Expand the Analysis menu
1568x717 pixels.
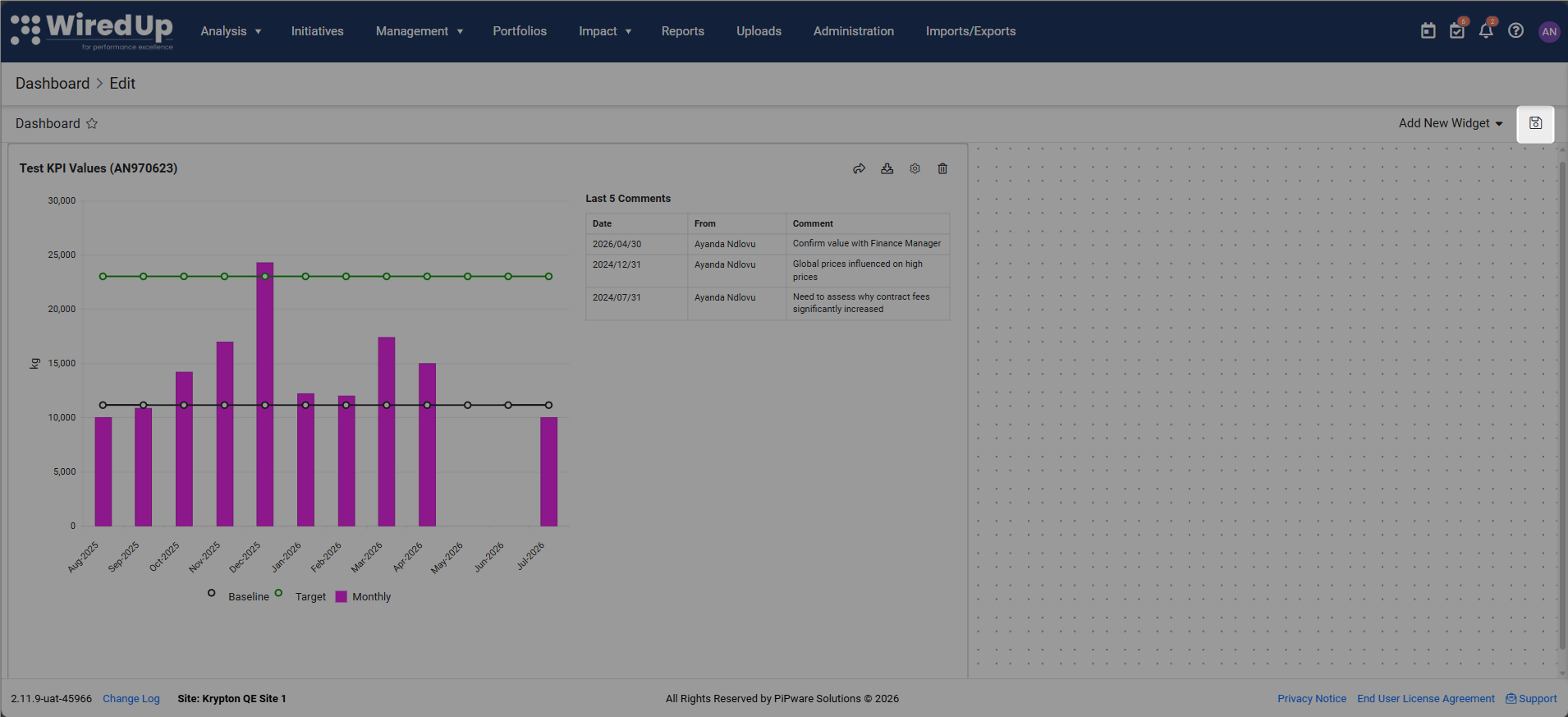tap(231, 31)
